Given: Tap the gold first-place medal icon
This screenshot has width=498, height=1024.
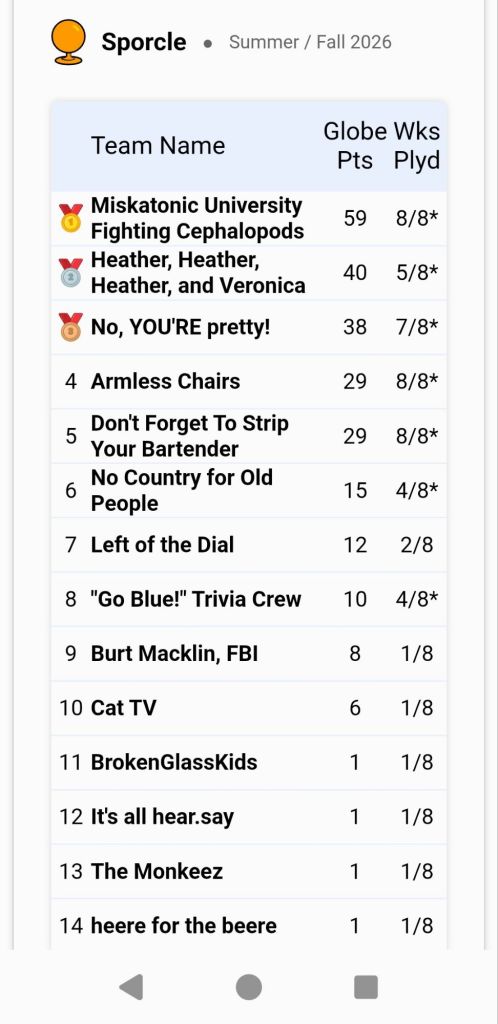Looking at the screenshot, I should tap(70, 218).
